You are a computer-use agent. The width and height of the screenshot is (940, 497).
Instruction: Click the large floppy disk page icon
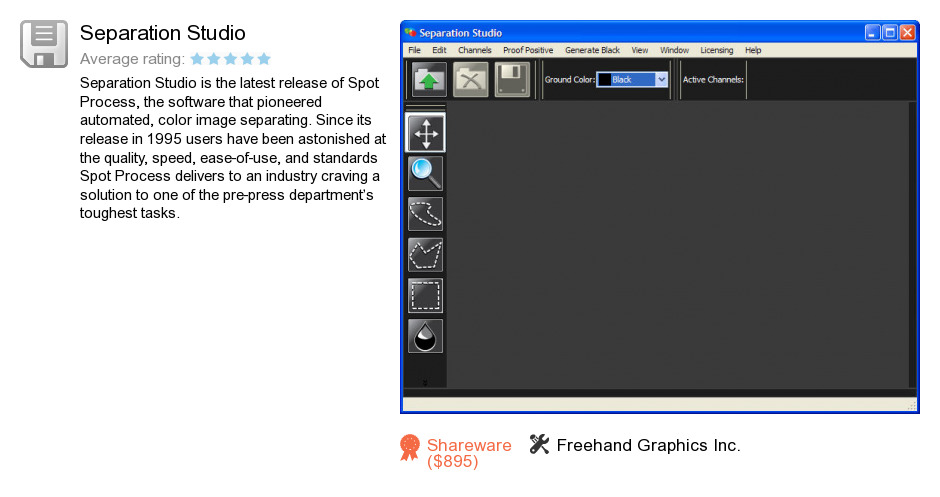pos(44,44)
